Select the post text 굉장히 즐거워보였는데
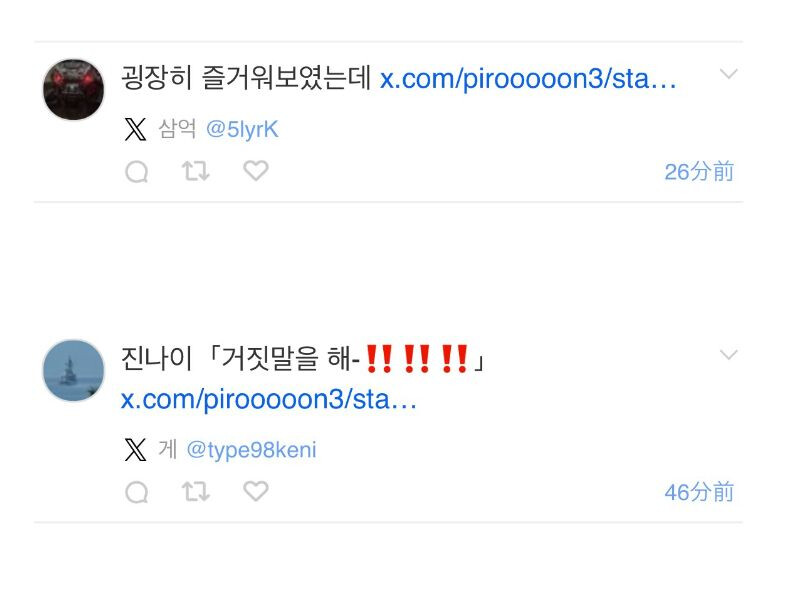The height and width of the screenshot is (615, 796). [246, 78]
